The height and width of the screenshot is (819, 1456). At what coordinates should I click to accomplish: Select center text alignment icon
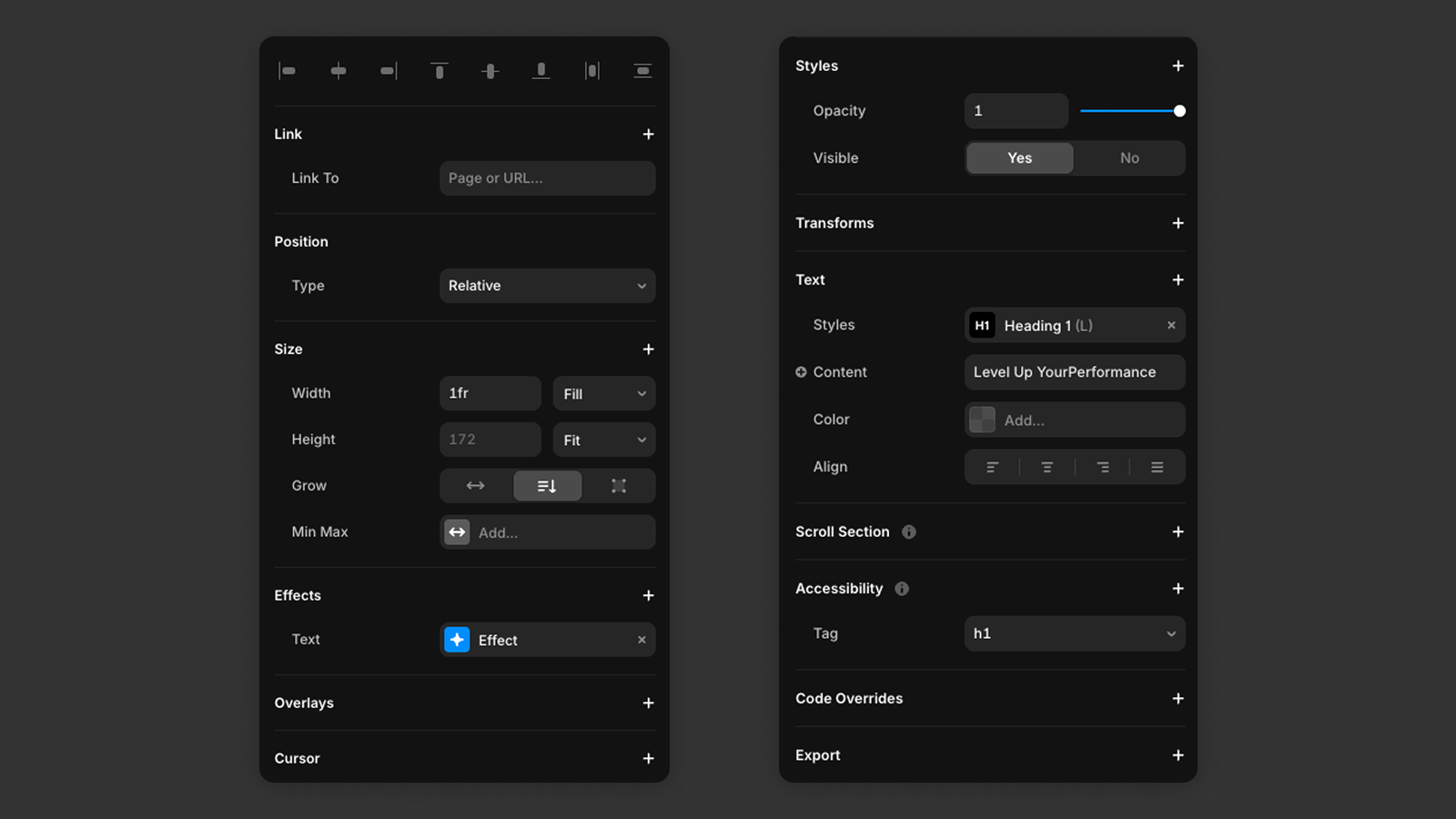(1047, 467)
